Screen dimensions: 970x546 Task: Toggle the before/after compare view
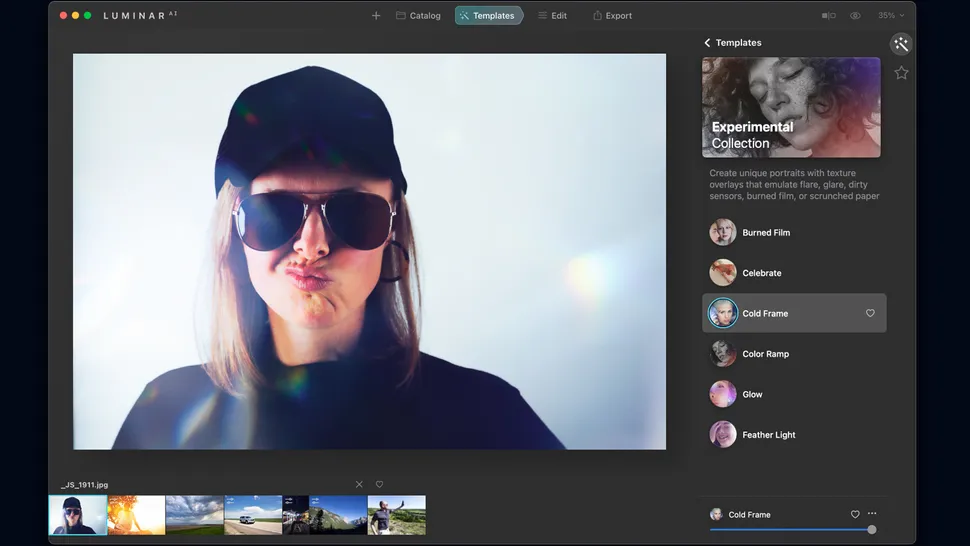828,16
